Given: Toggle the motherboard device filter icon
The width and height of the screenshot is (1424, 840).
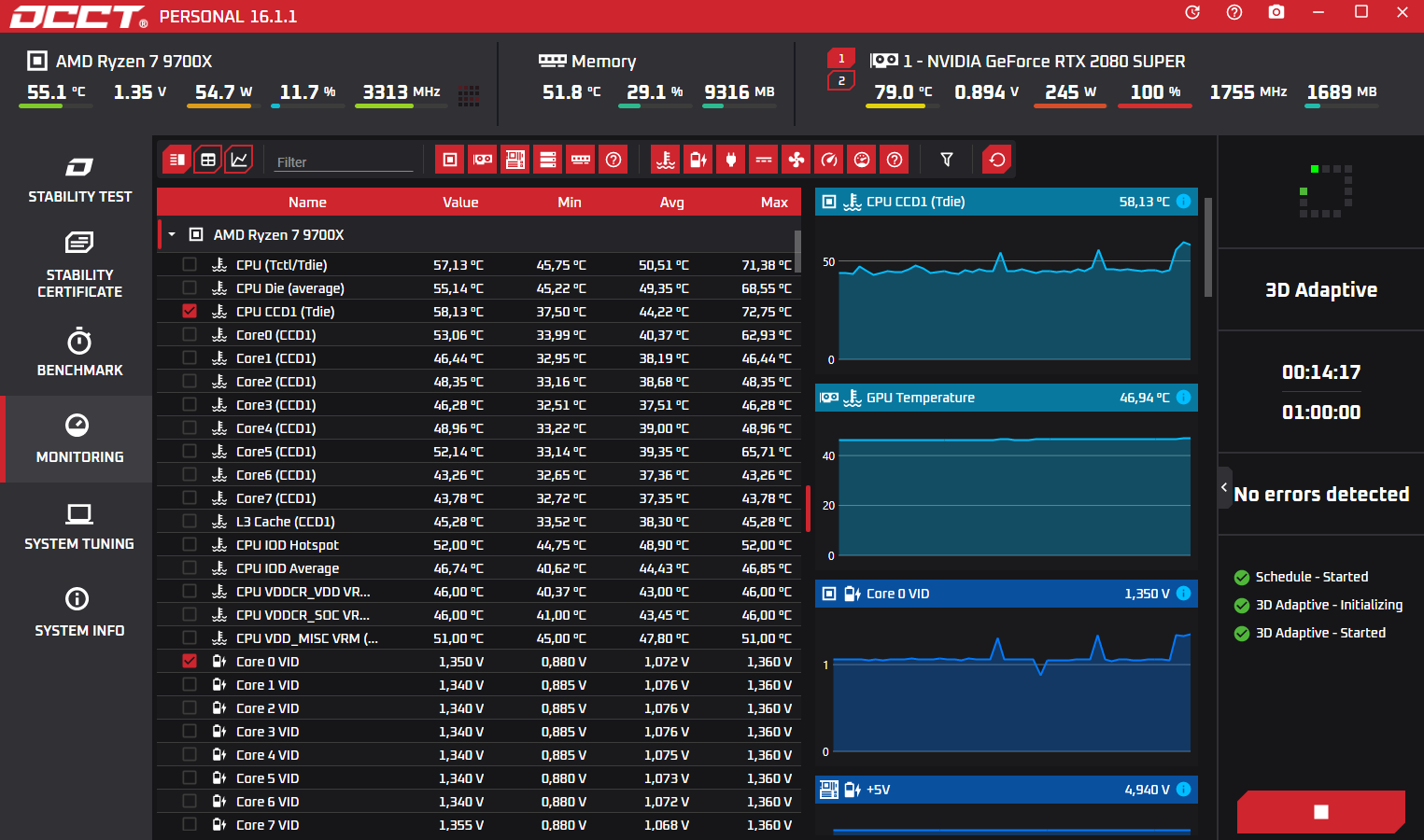Looking at the screenshot, I should click(515, 160).
